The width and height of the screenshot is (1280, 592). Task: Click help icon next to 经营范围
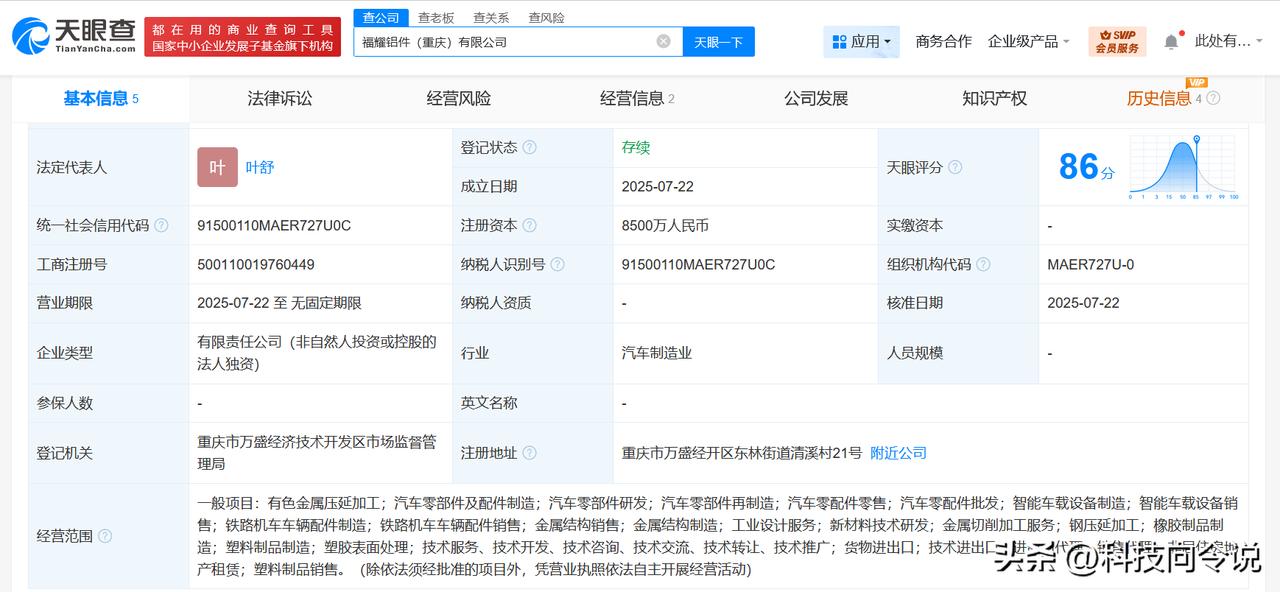coord(105,536)
